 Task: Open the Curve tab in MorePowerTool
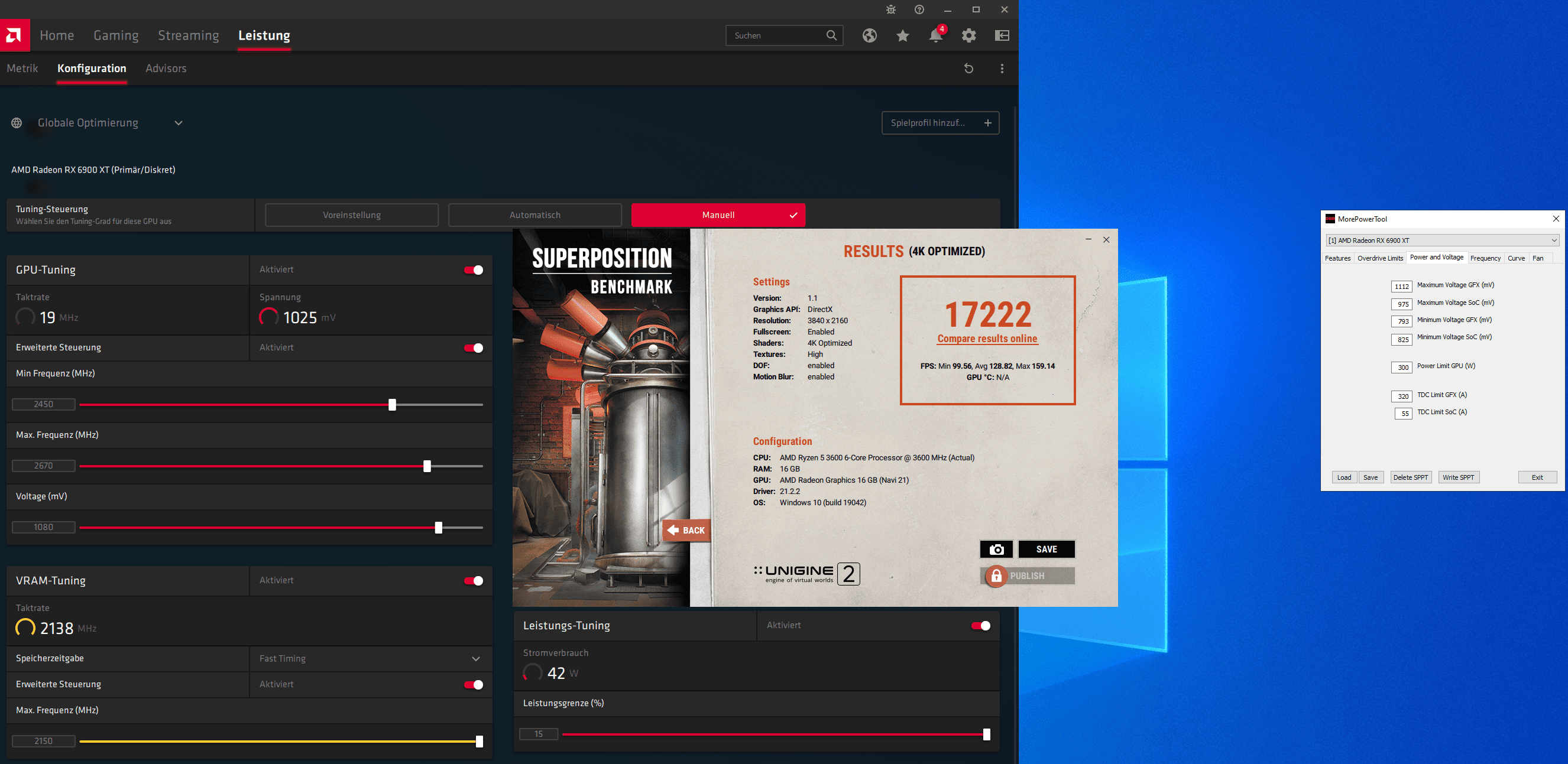(1515, 258)
